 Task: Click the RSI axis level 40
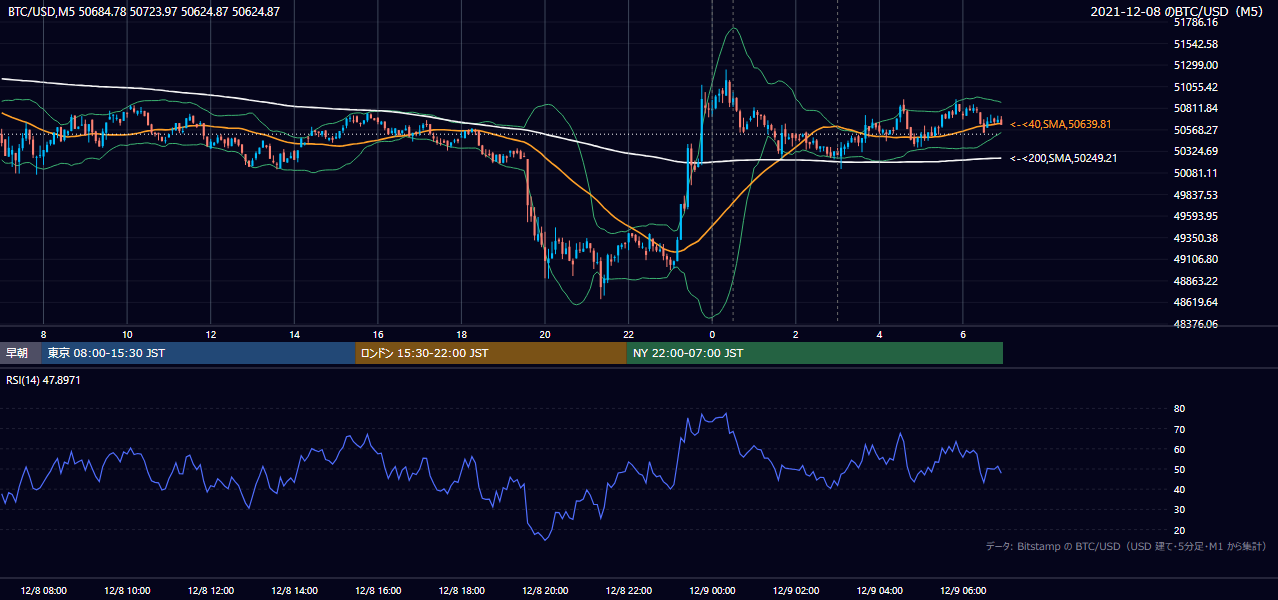1179,489
